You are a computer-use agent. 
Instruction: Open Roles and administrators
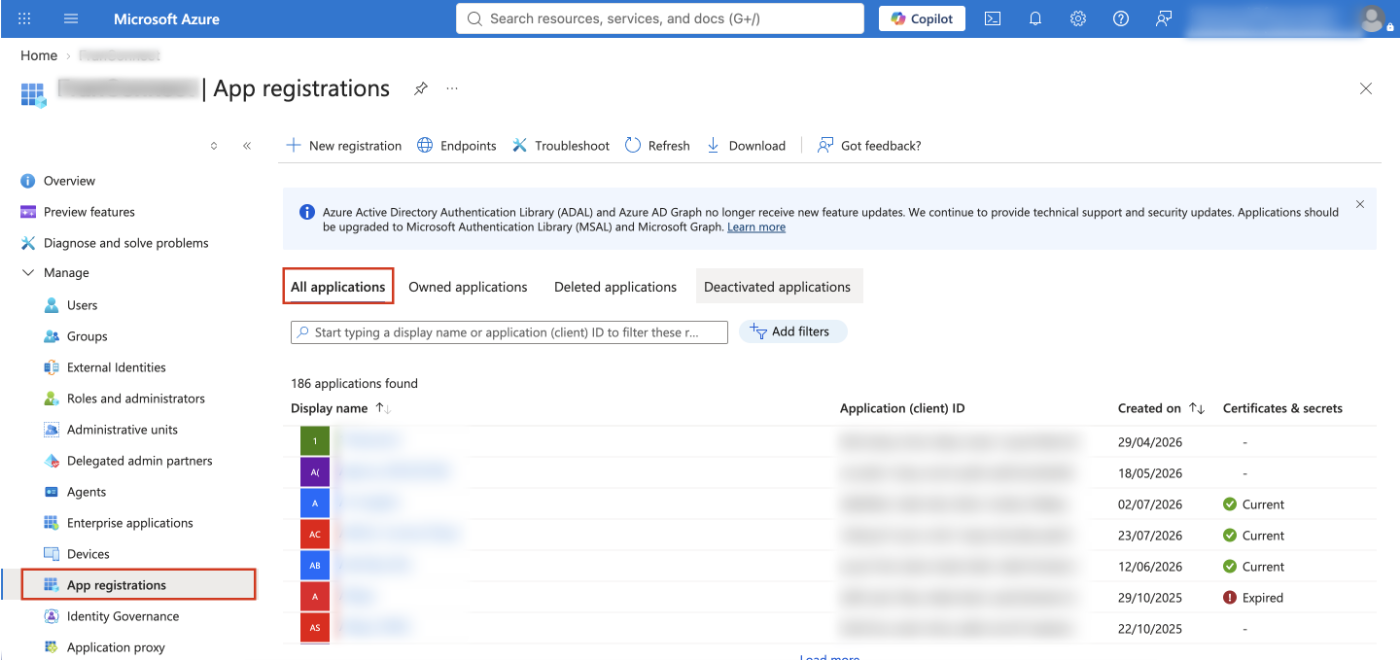click(138, 398)
